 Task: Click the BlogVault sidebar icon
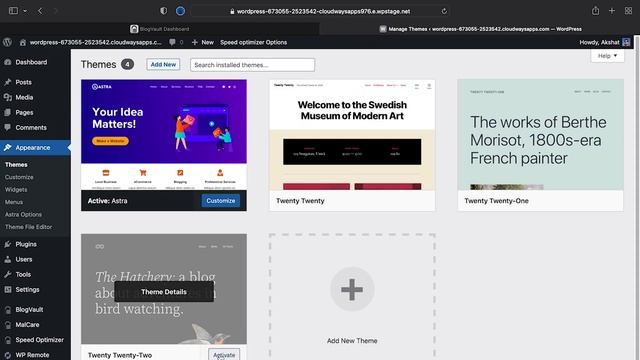tap(8, 310)
